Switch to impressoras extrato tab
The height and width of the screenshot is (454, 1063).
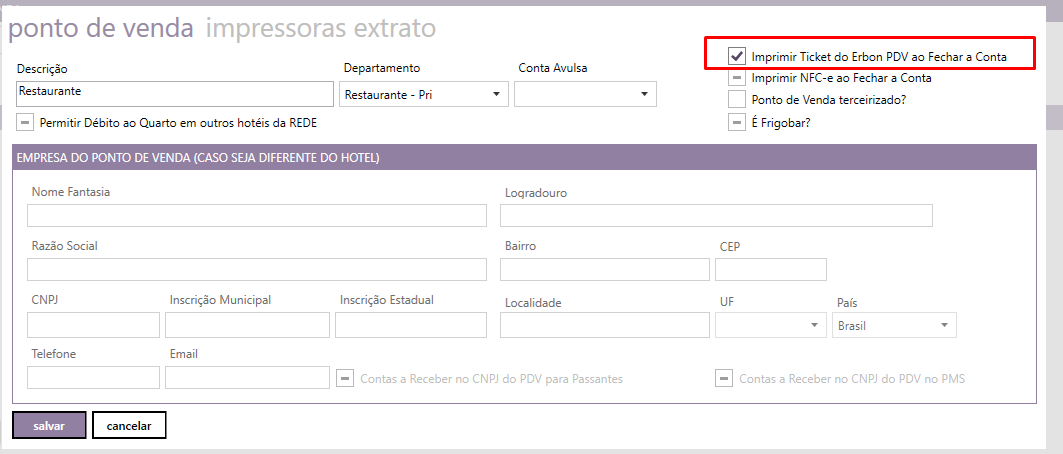coord(320,29)
